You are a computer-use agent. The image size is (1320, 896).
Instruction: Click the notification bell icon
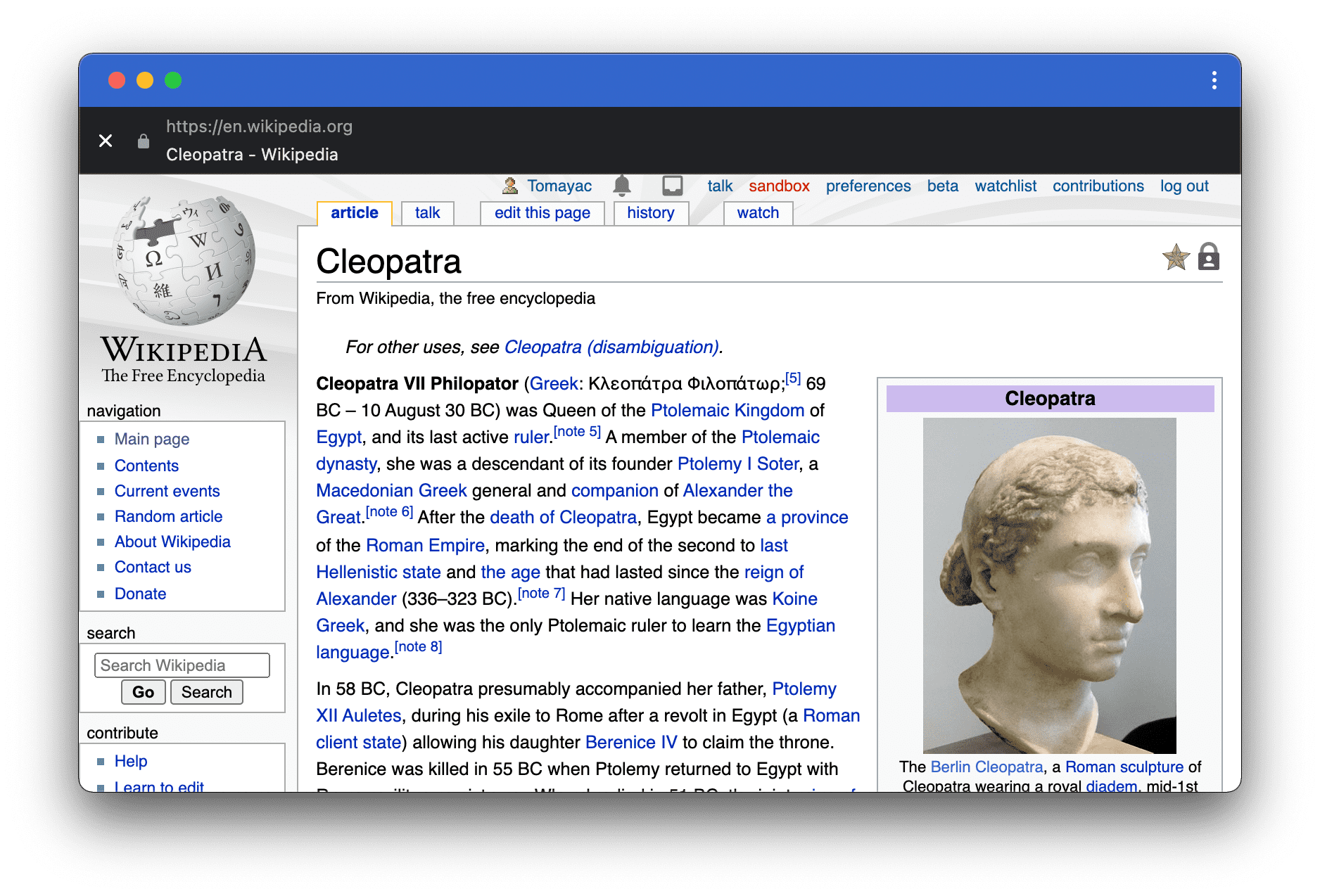click(x=623, y=186)
